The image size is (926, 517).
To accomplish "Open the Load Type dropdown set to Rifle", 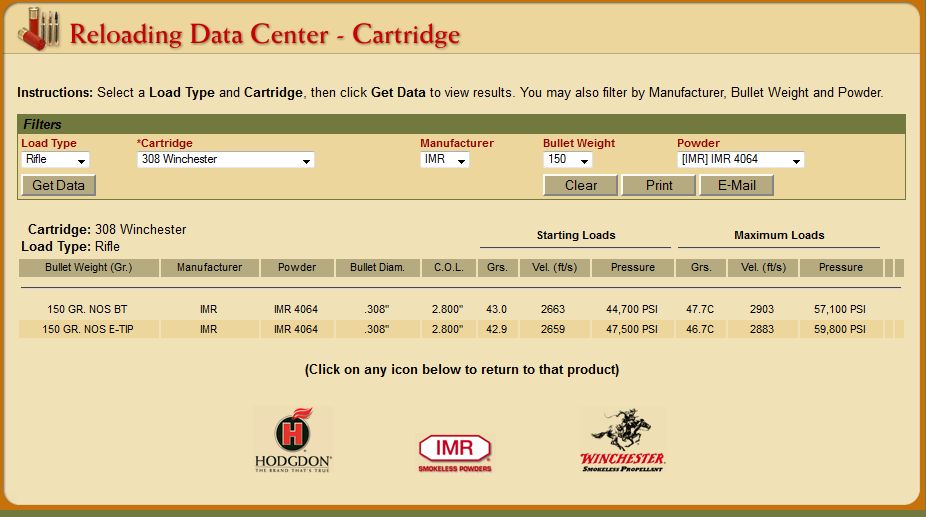I will [55, 160].
